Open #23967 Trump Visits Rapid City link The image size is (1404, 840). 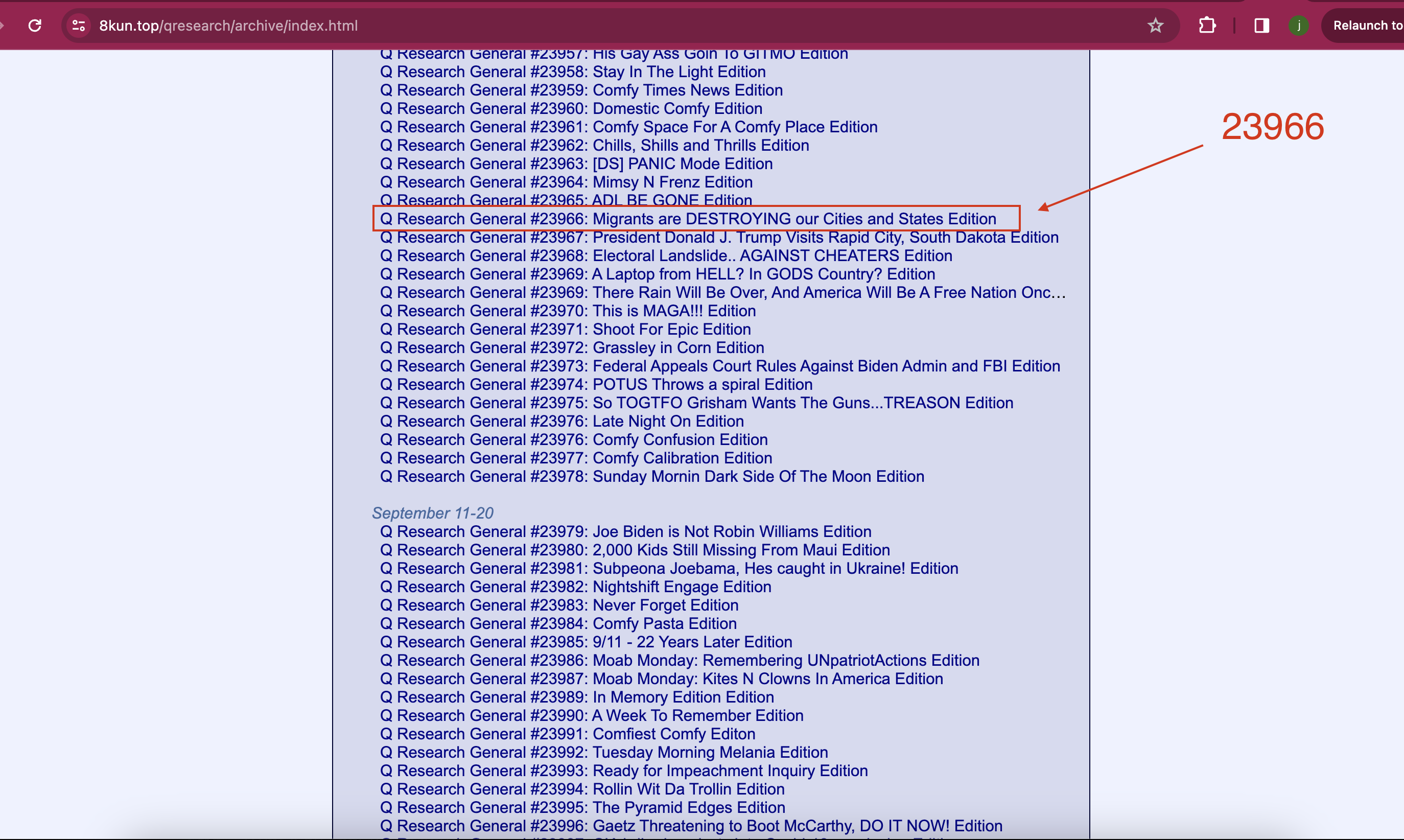click(x=719, y=237)
